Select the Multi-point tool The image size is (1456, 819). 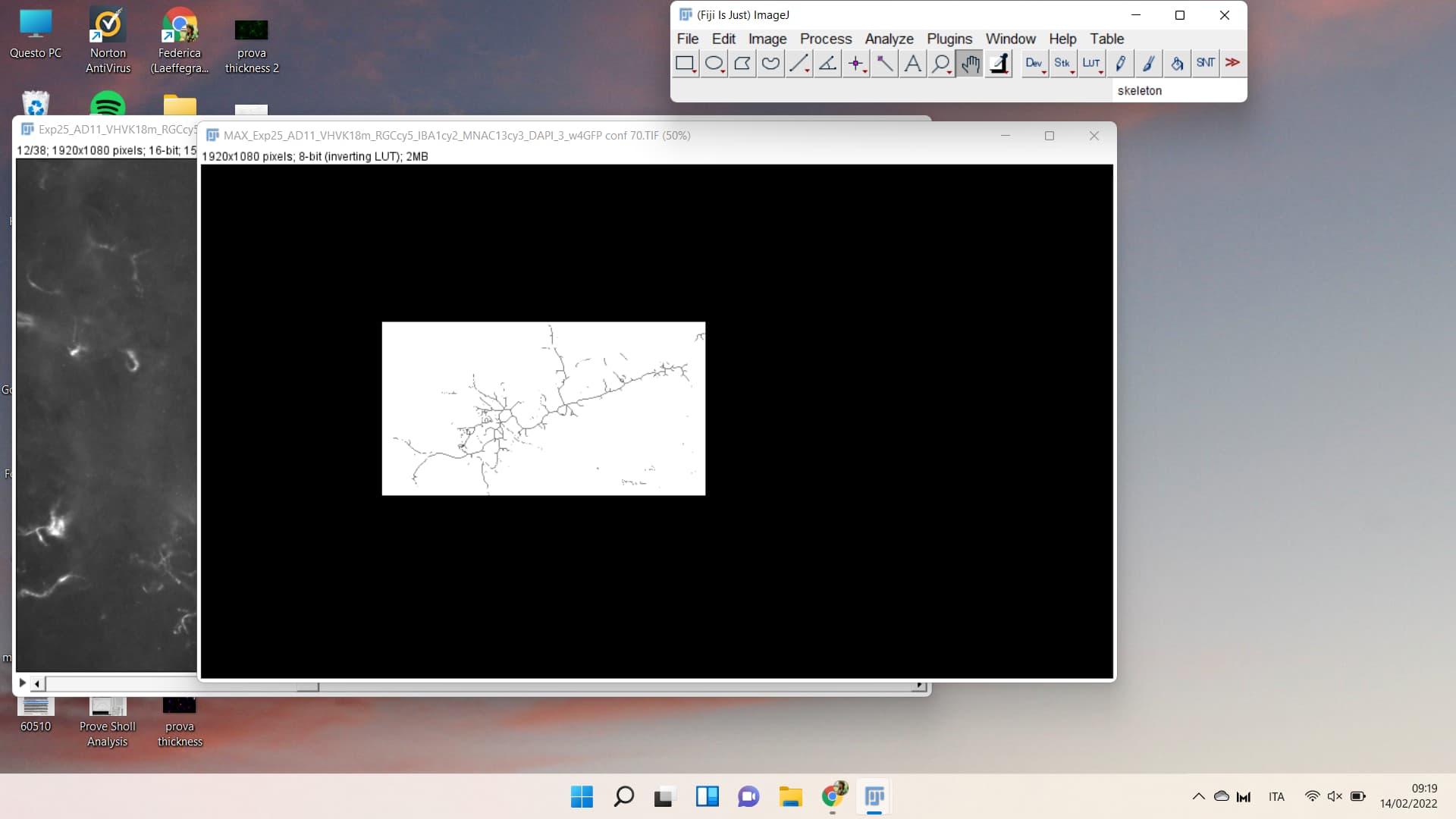(x=855, y=64)
